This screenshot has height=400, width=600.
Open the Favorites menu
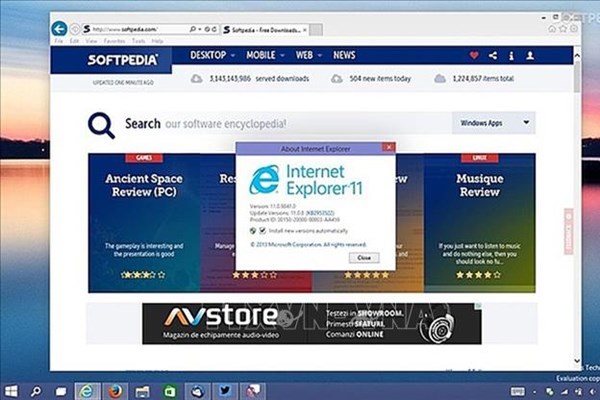tap(114, 41)
